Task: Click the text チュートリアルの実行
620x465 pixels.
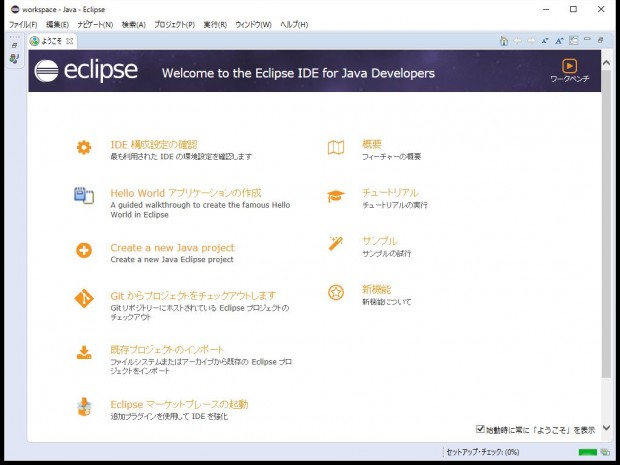Action: click(x=395, y=205)
